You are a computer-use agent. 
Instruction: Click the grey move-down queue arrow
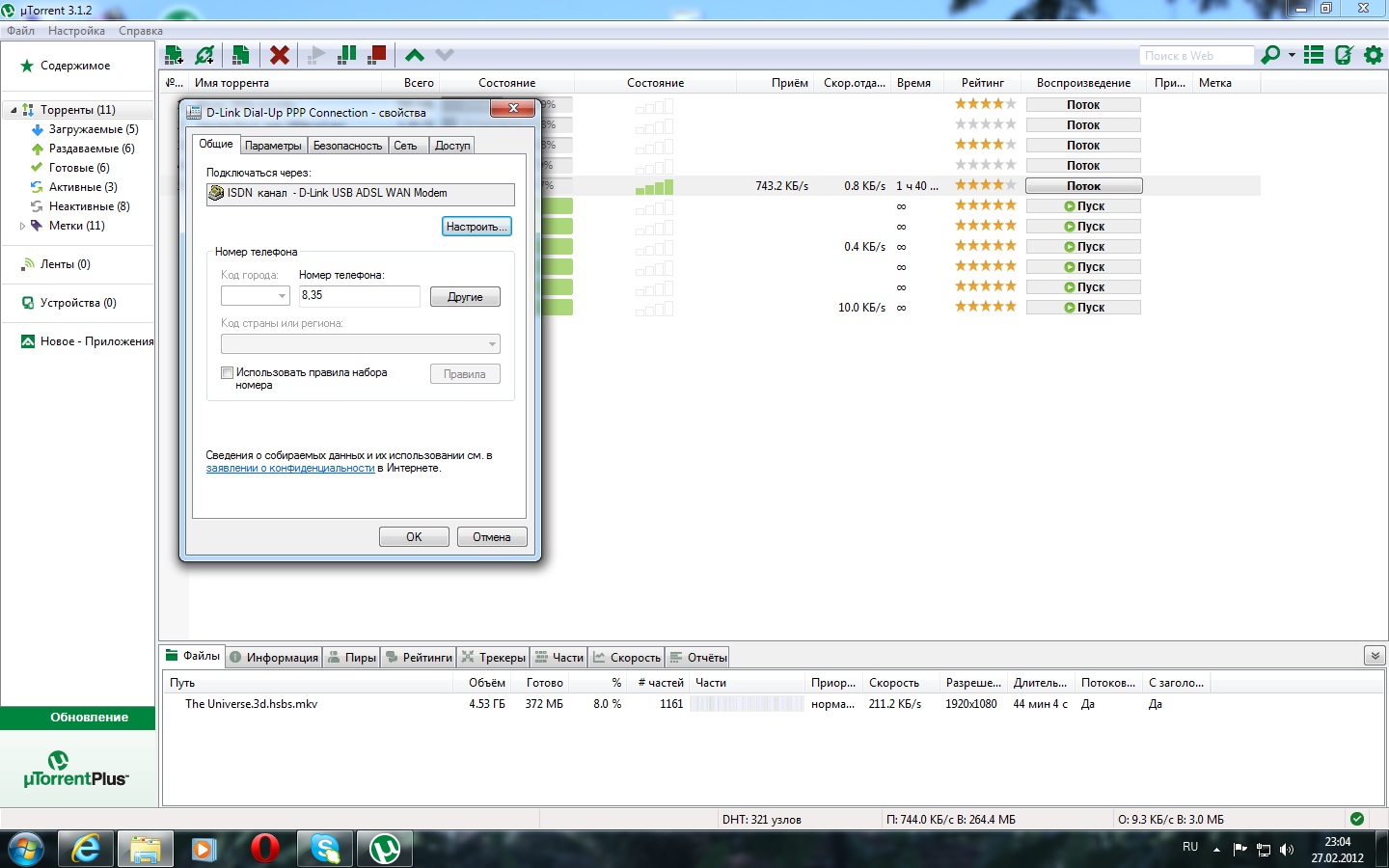[x=445, y=55]
